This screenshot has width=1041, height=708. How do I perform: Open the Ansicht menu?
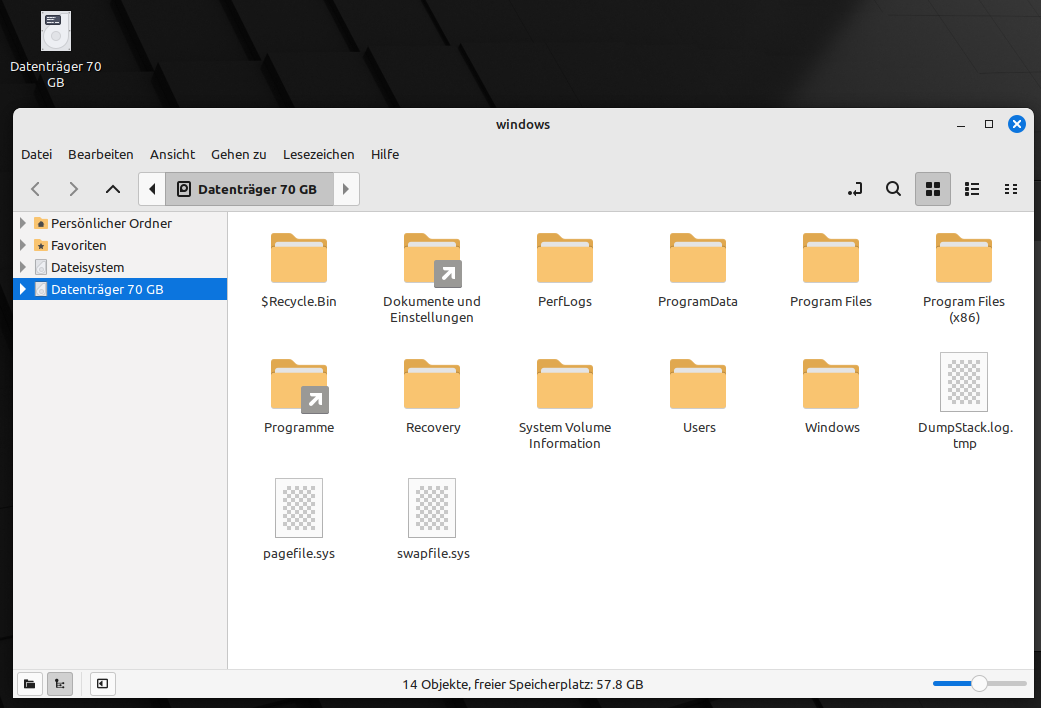click(x=173, y=154)
